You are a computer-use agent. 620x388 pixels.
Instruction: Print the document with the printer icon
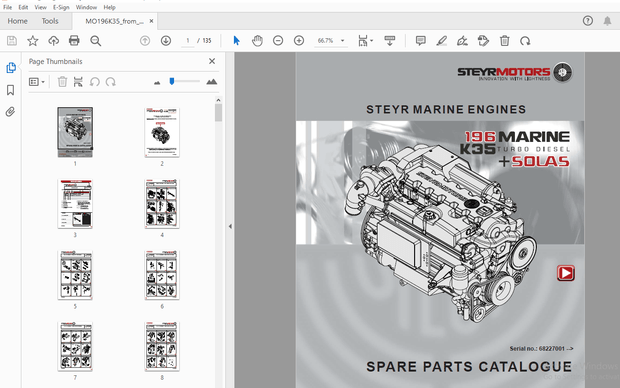click(74, 40)
